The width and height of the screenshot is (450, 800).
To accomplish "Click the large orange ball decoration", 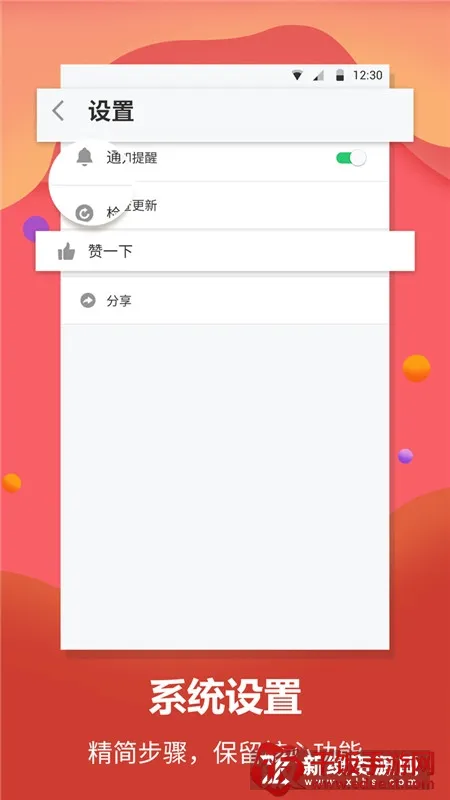I will click(x=416, y=368).
